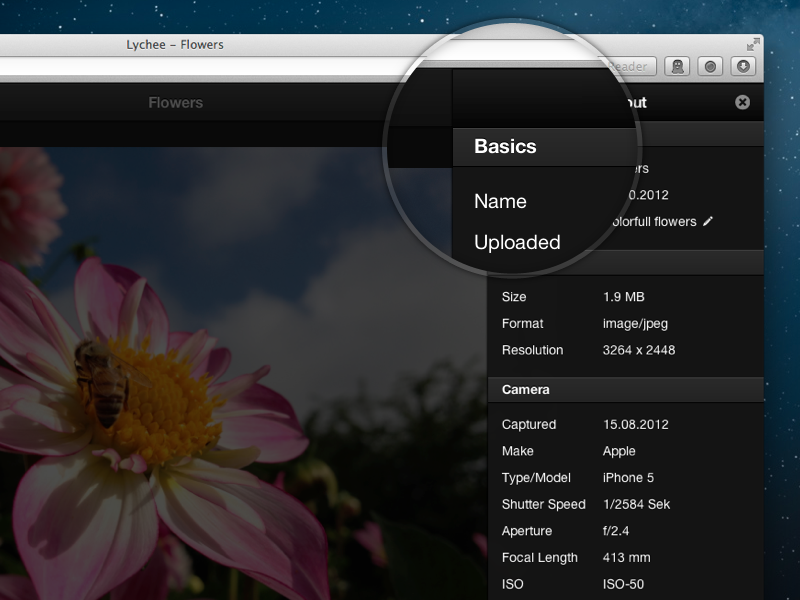Screen dimensions: 800x600
Task: Click the pencil icon to edit description
Action: (708, 221)
